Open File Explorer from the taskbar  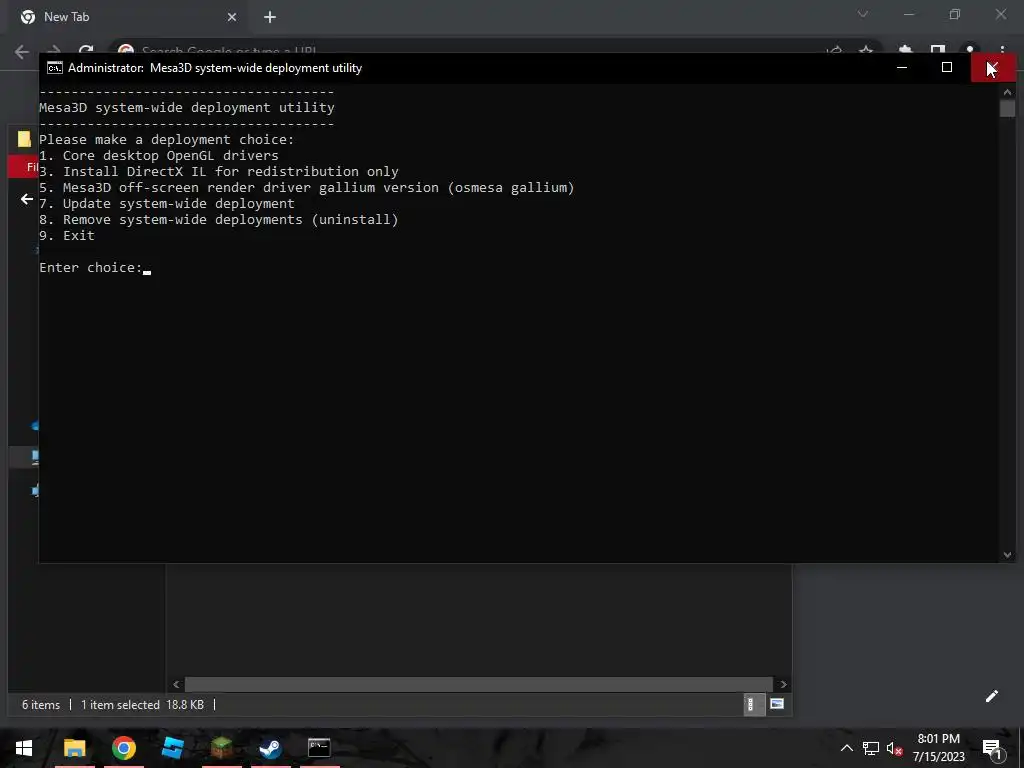tap(74, 748)
